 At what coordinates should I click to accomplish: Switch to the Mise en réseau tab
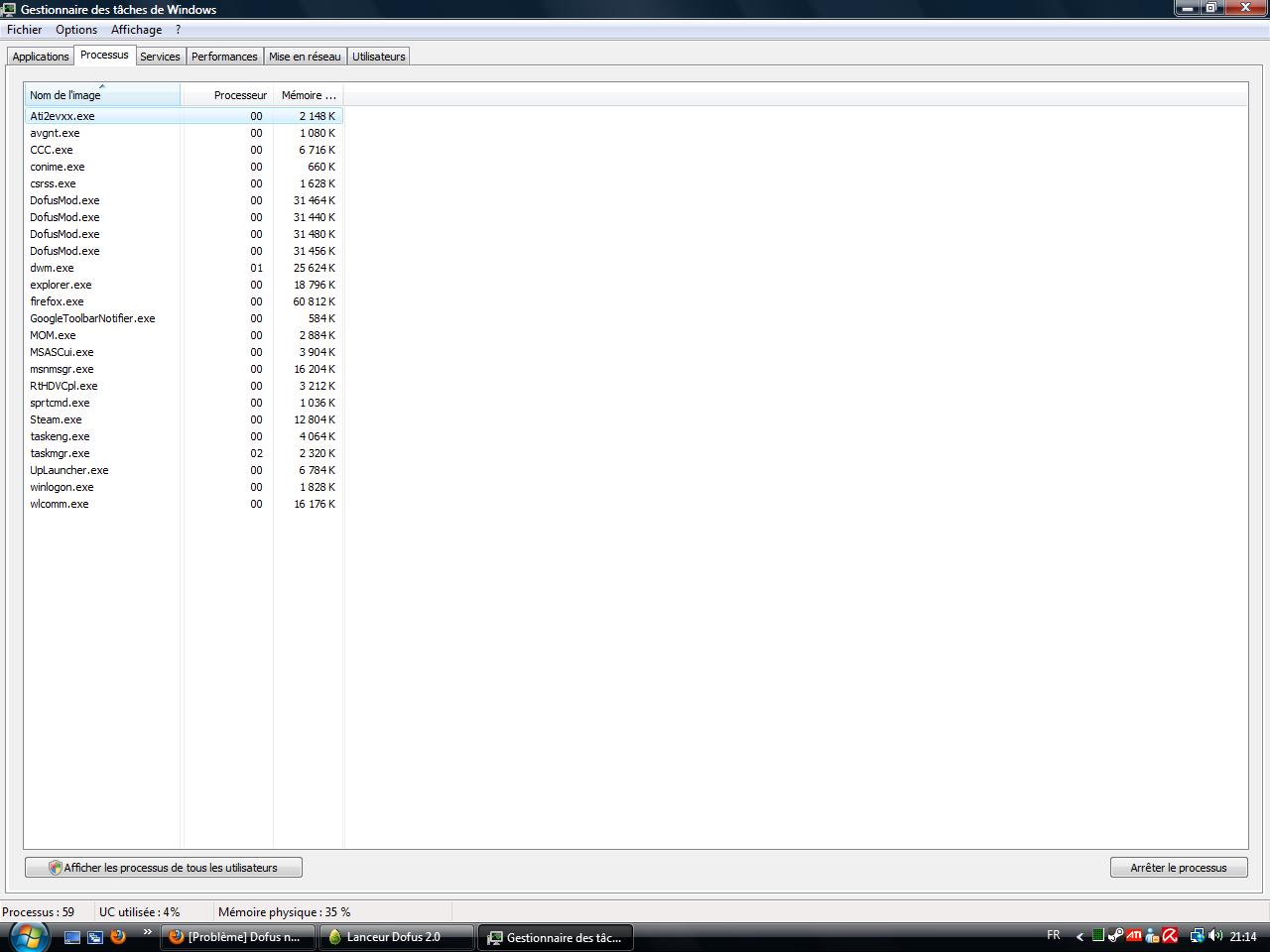point(305,57)
